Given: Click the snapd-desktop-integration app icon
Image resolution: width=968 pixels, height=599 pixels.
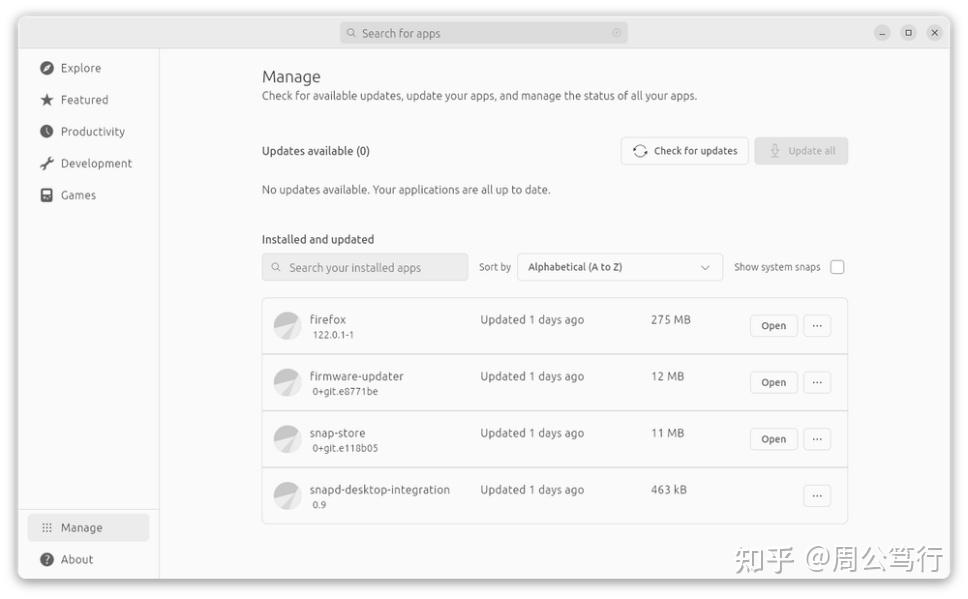Looking at the screenshot, I should tap(287, 496).
